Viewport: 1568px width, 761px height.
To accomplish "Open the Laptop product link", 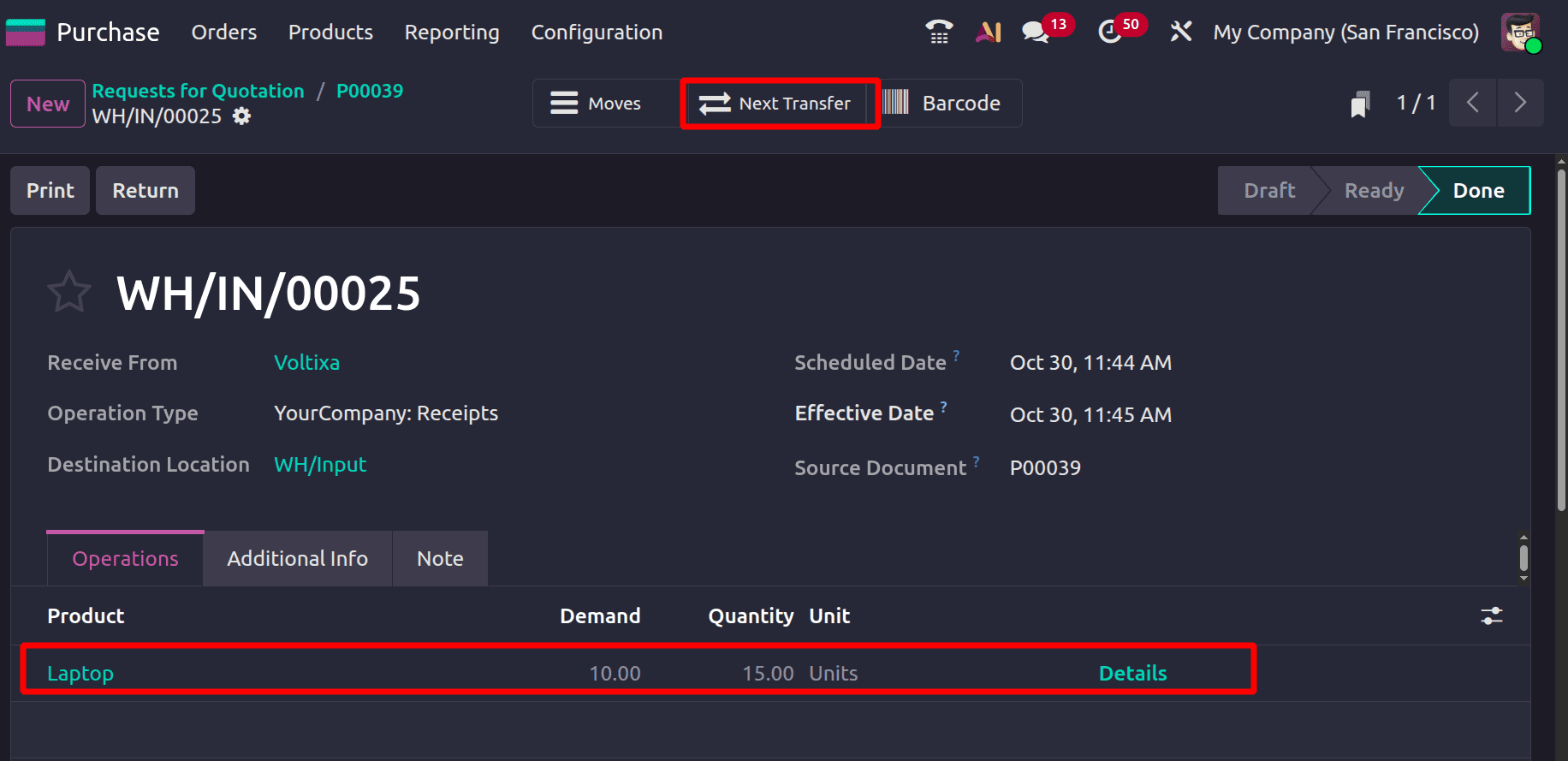I will pos(80,673).
